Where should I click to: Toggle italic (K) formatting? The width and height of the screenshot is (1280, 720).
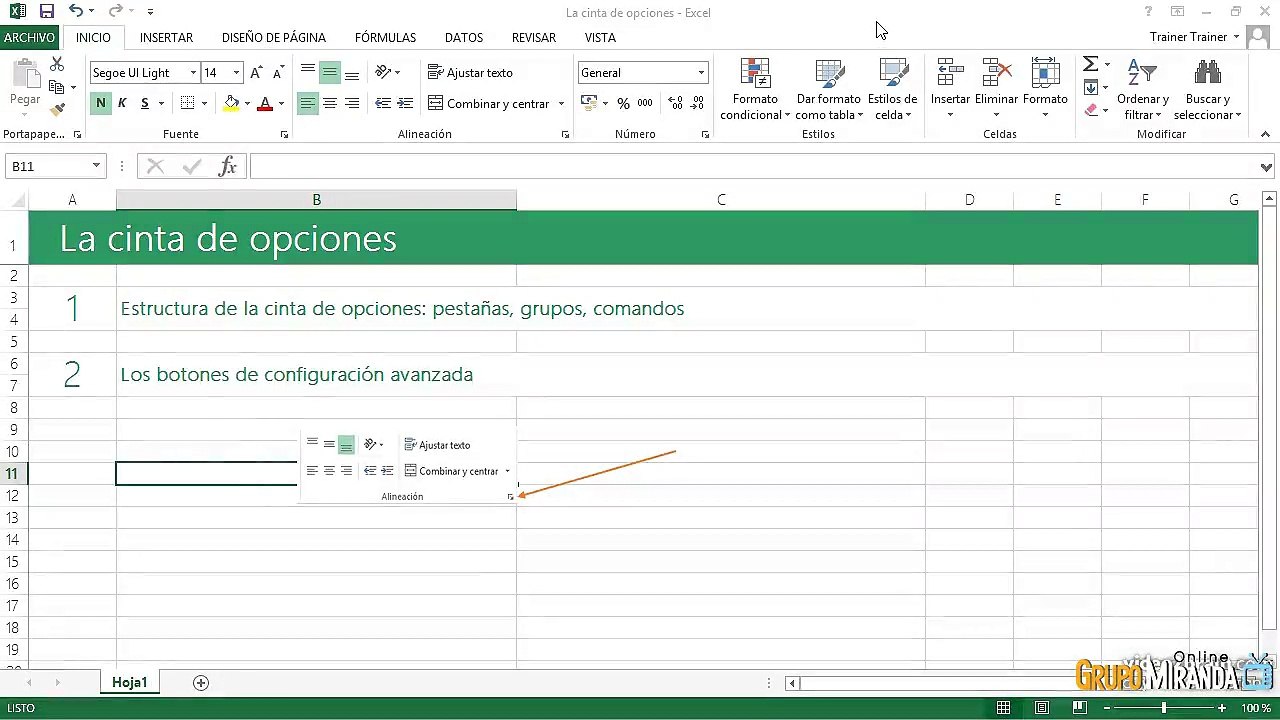[122, 103]
